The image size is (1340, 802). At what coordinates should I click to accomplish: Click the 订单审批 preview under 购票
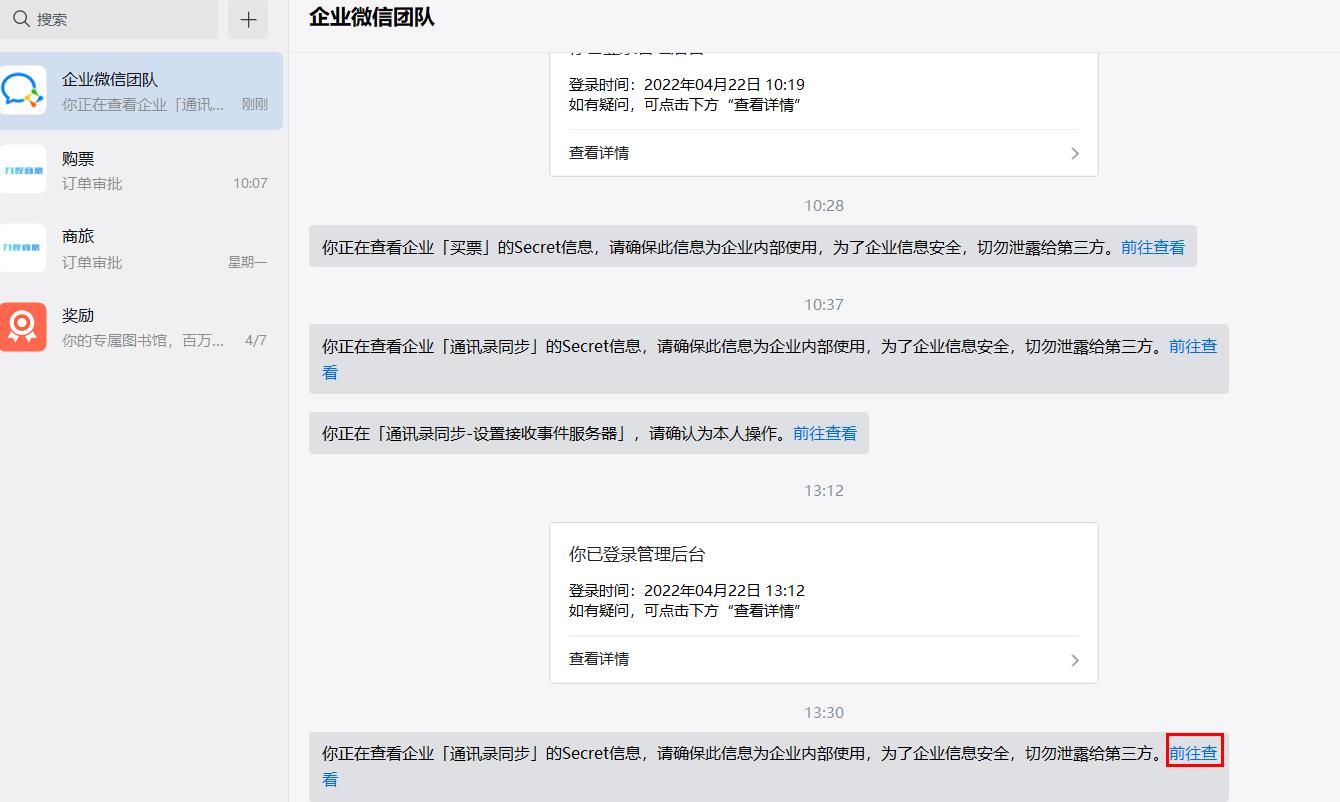[92, 183]
